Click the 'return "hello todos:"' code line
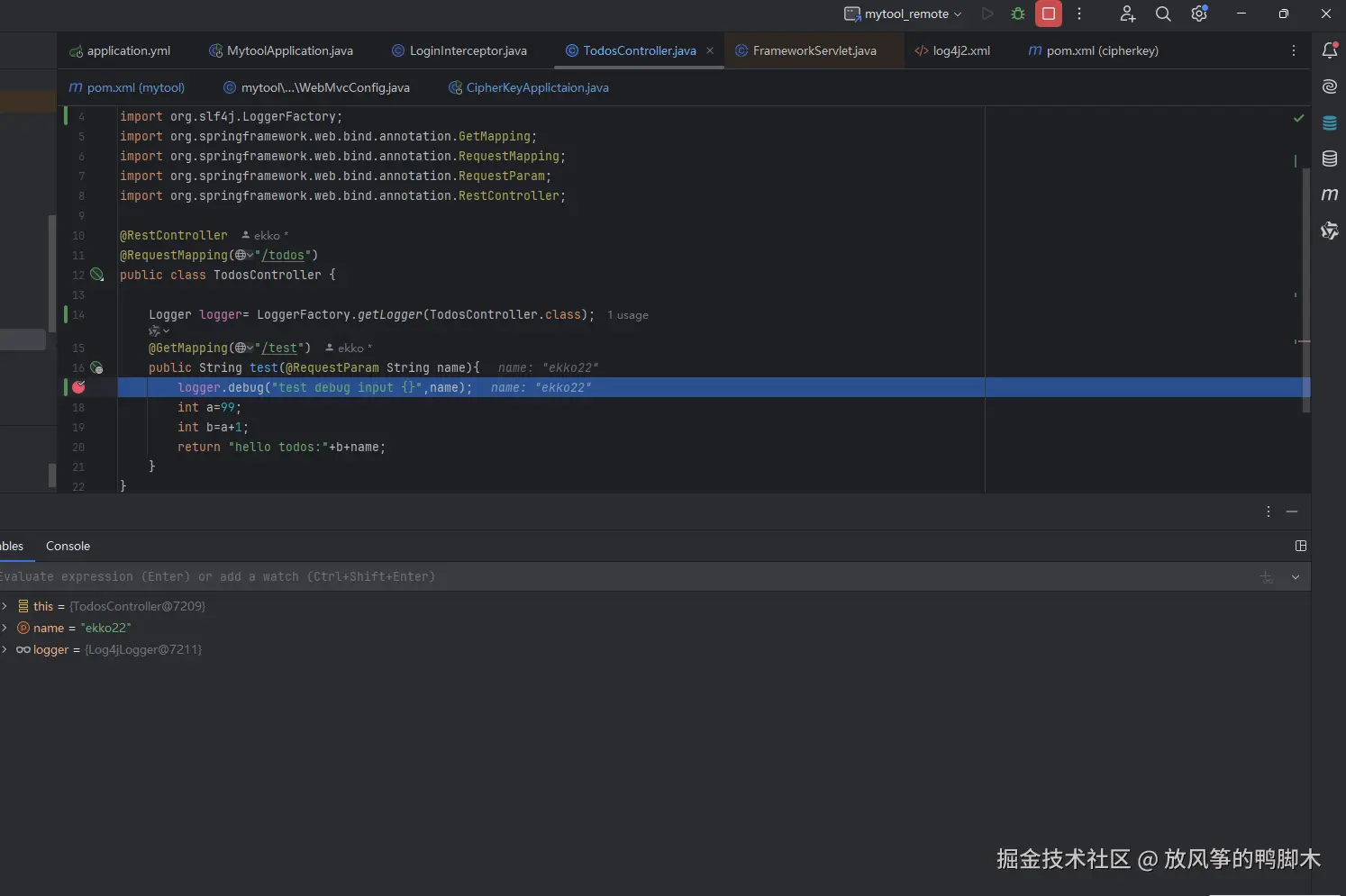 pos(281,447)
